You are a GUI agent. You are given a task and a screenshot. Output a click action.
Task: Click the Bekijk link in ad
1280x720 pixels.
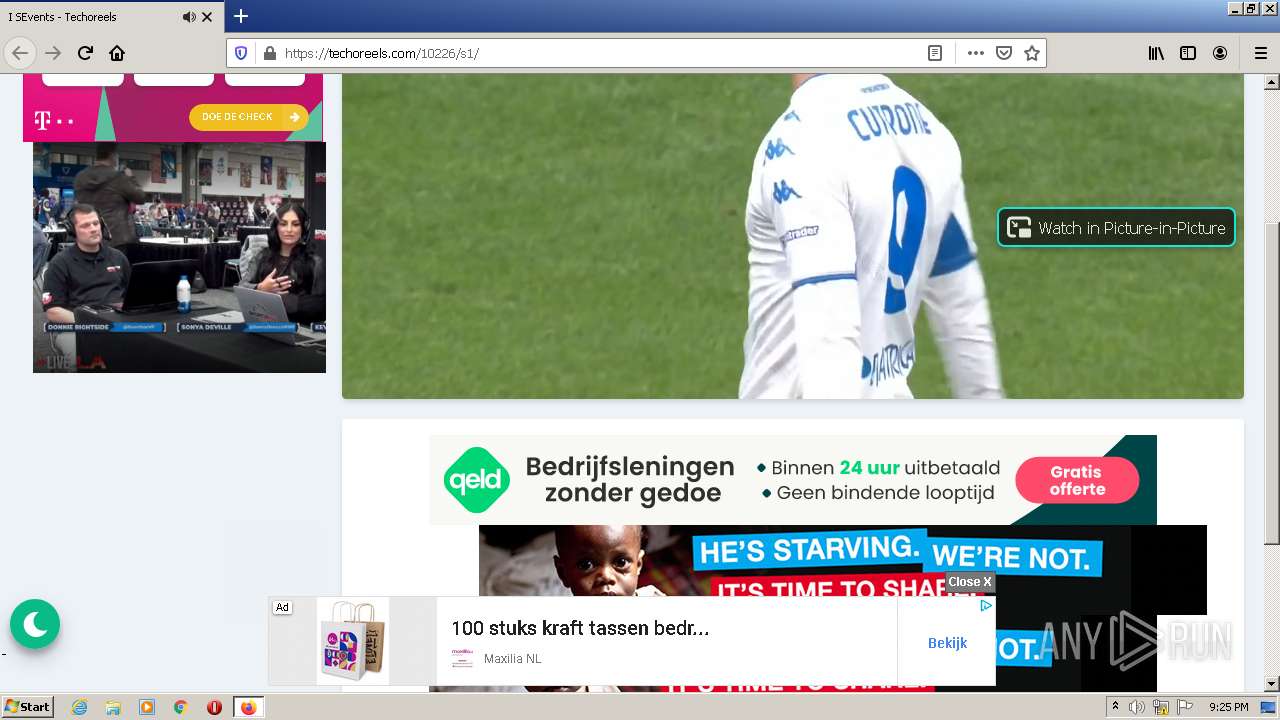(947, 643)
